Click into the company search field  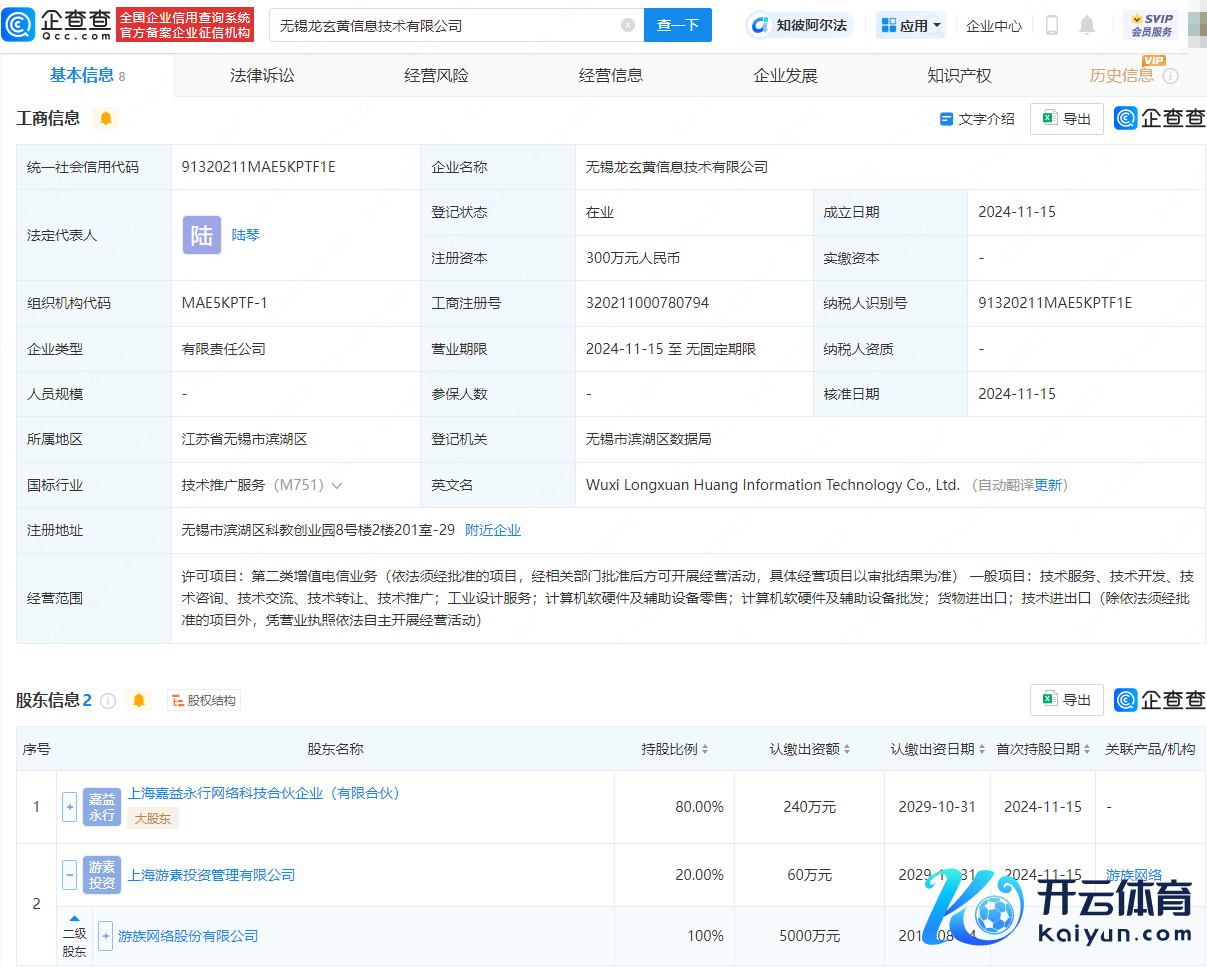445,25
